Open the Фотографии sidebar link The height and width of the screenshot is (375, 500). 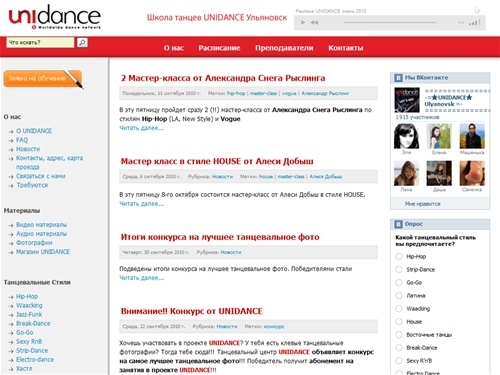34,242
